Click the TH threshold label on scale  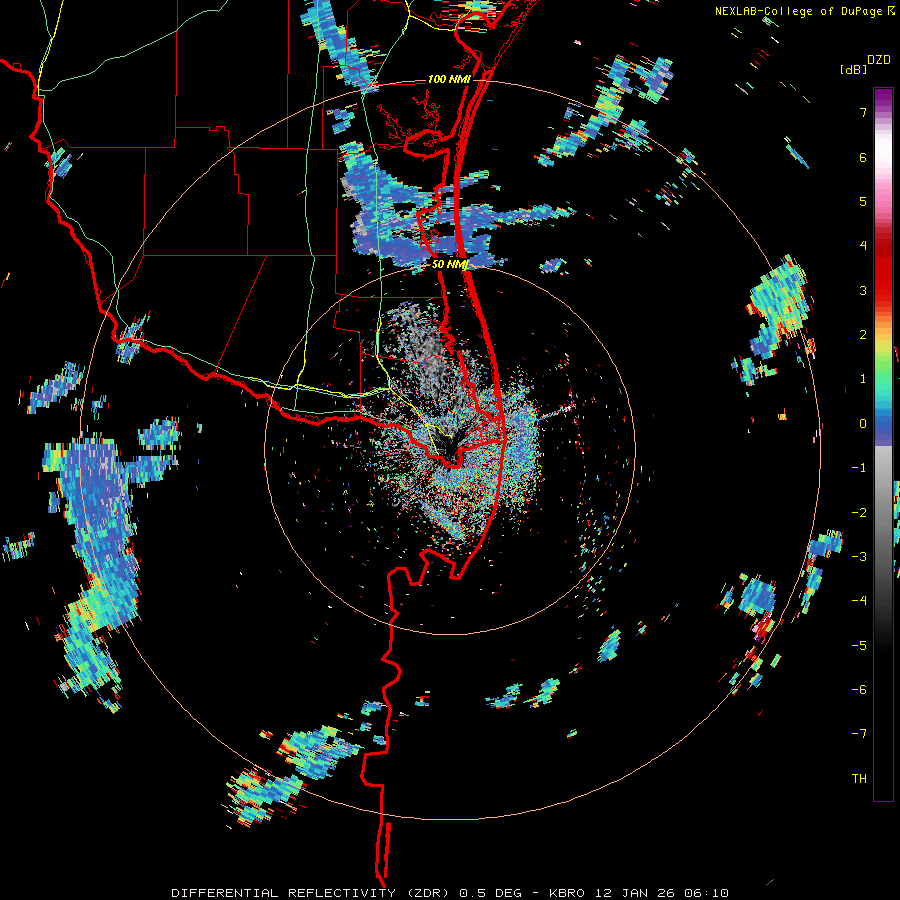click(859, 778)
